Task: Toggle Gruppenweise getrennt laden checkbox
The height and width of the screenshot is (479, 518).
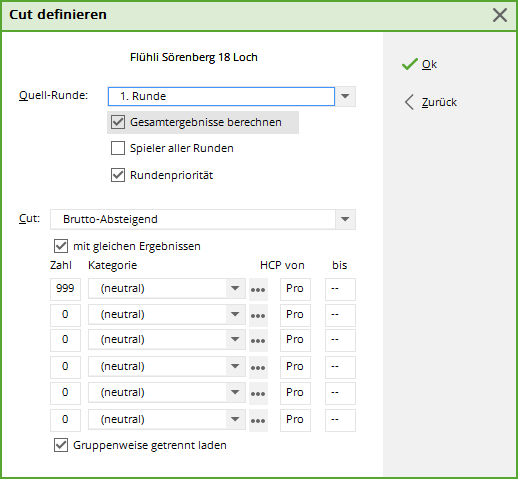Action: (61, 445)
